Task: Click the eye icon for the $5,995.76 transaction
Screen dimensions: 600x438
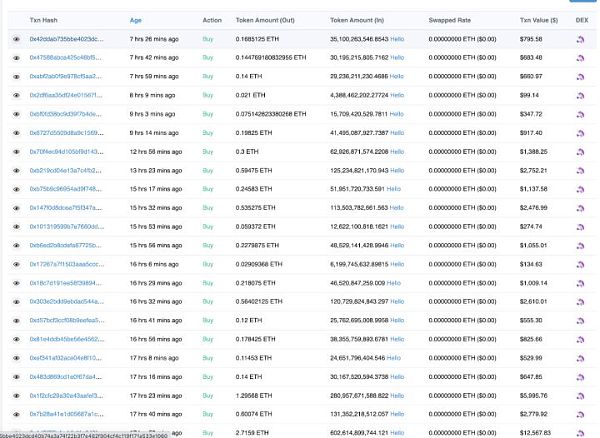Action: pyautogui.click(x=16, y=394)
